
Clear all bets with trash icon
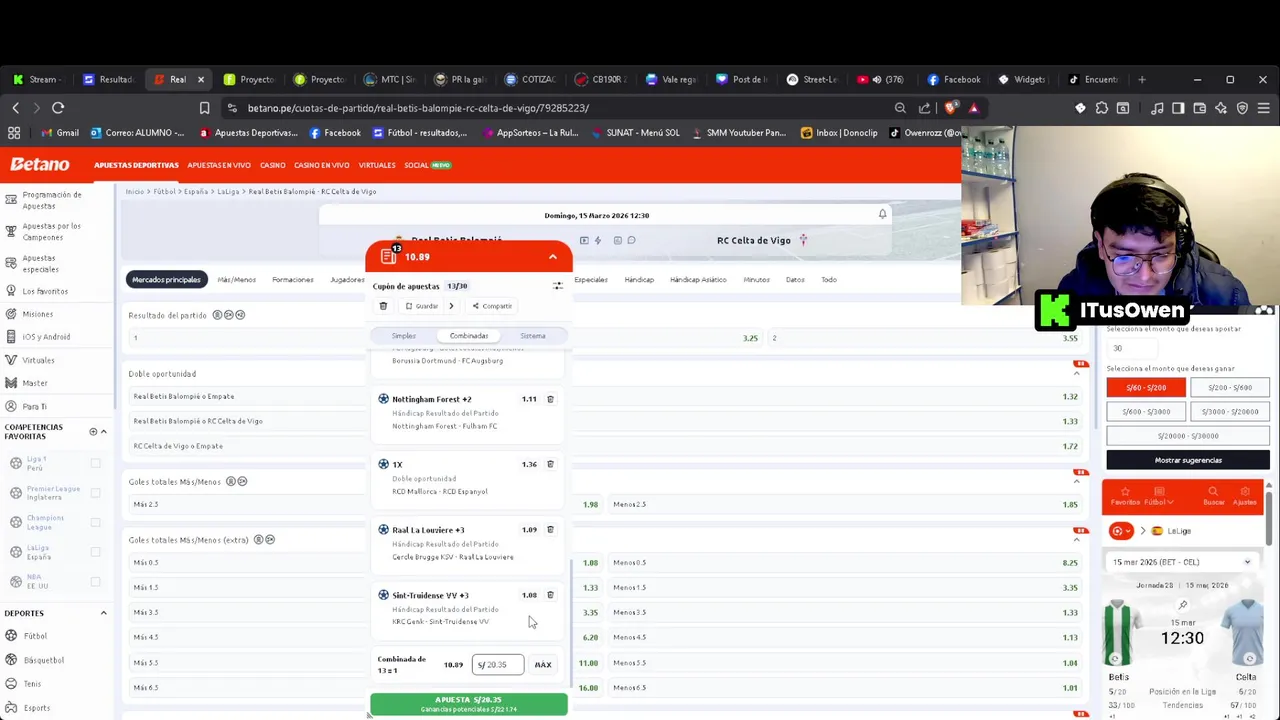point(383,306)
